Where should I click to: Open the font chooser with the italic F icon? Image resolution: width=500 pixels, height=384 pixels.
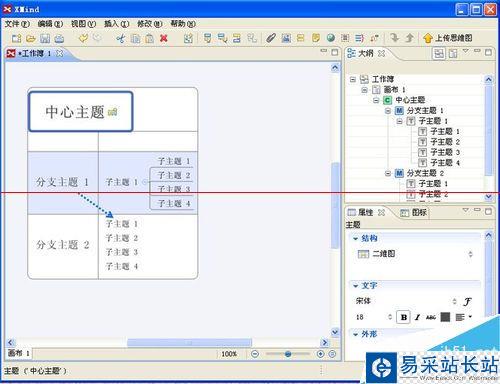click(467, 302)
